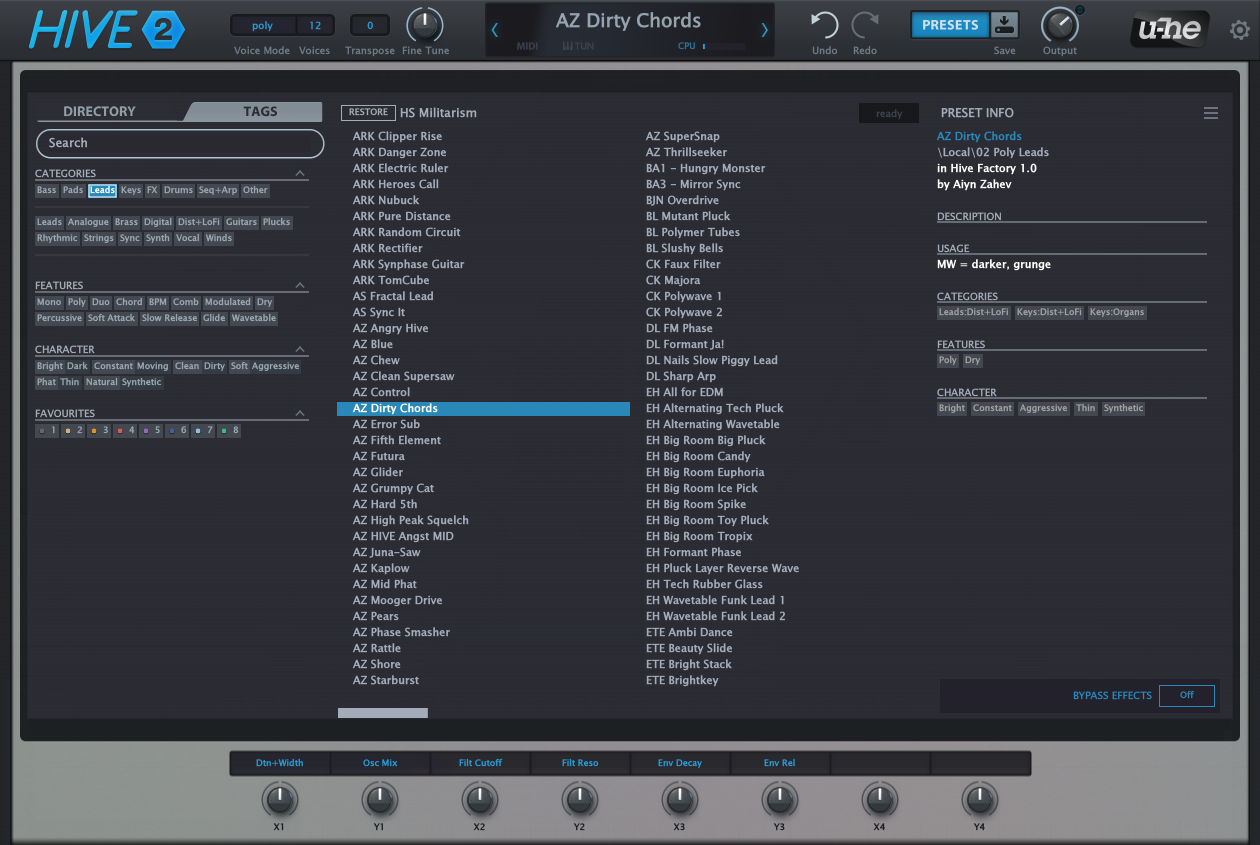
Task: Click the Save preset icon
Action: click(1004, 25)
